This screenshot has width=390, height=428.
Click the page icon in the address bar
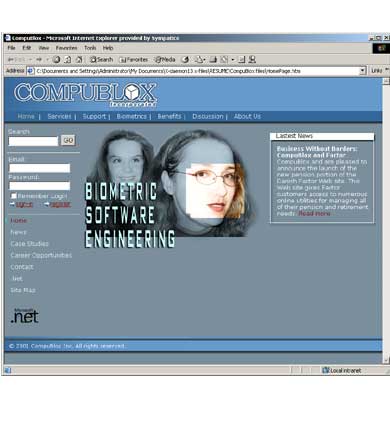click(30, 71)
